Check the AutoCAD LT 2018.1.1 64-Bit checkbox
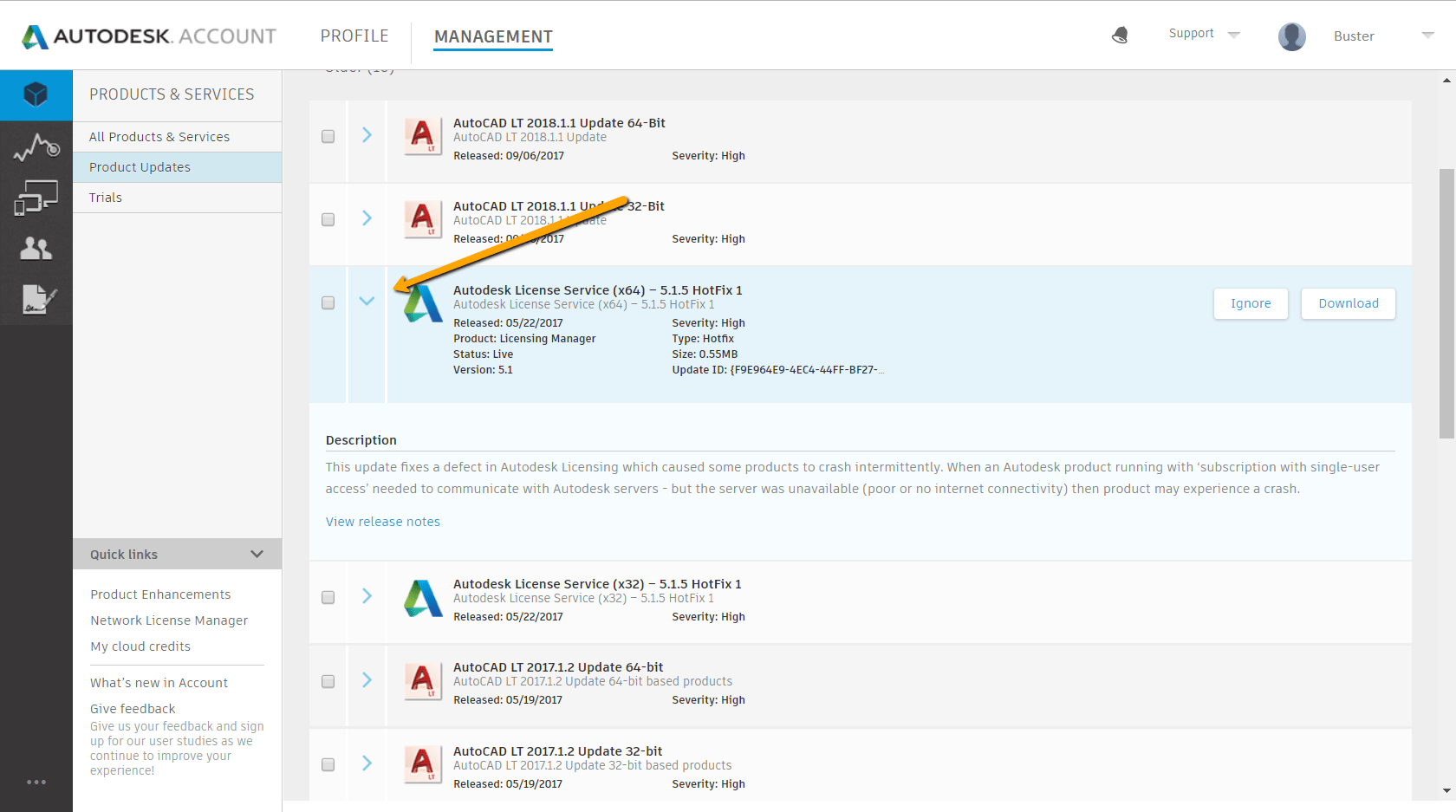Image resolution: width=1456 pixels, height=812 pixels. coord(328,136)
